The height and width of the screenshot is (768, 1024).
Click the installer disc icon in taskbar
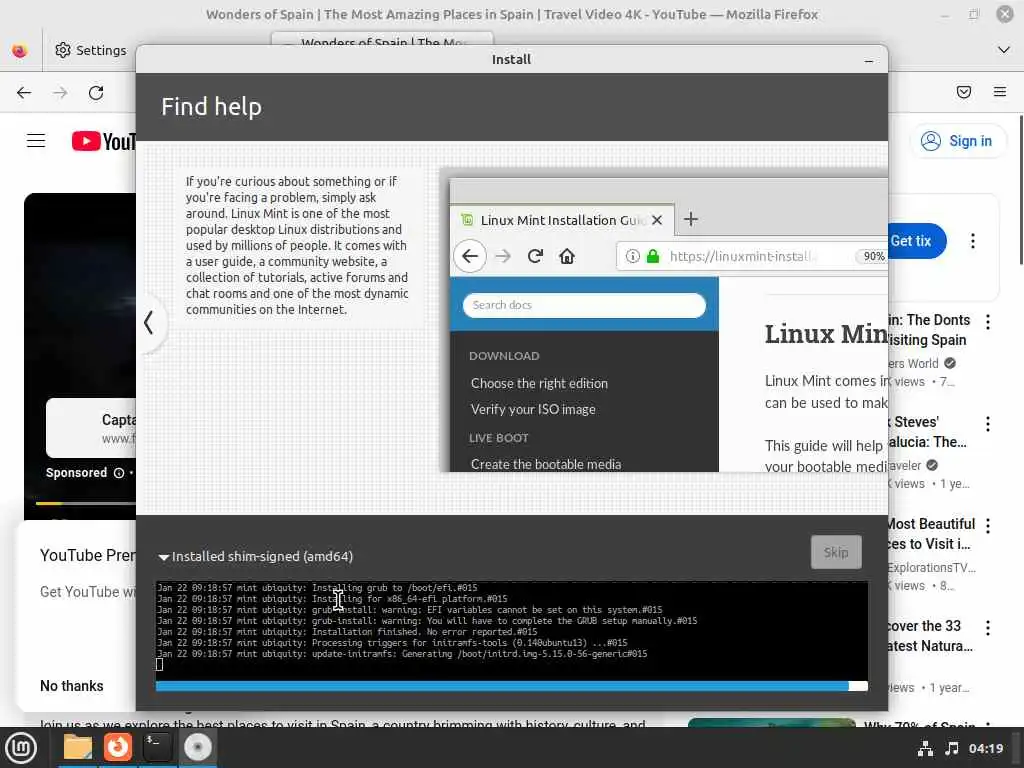point(197,748)
